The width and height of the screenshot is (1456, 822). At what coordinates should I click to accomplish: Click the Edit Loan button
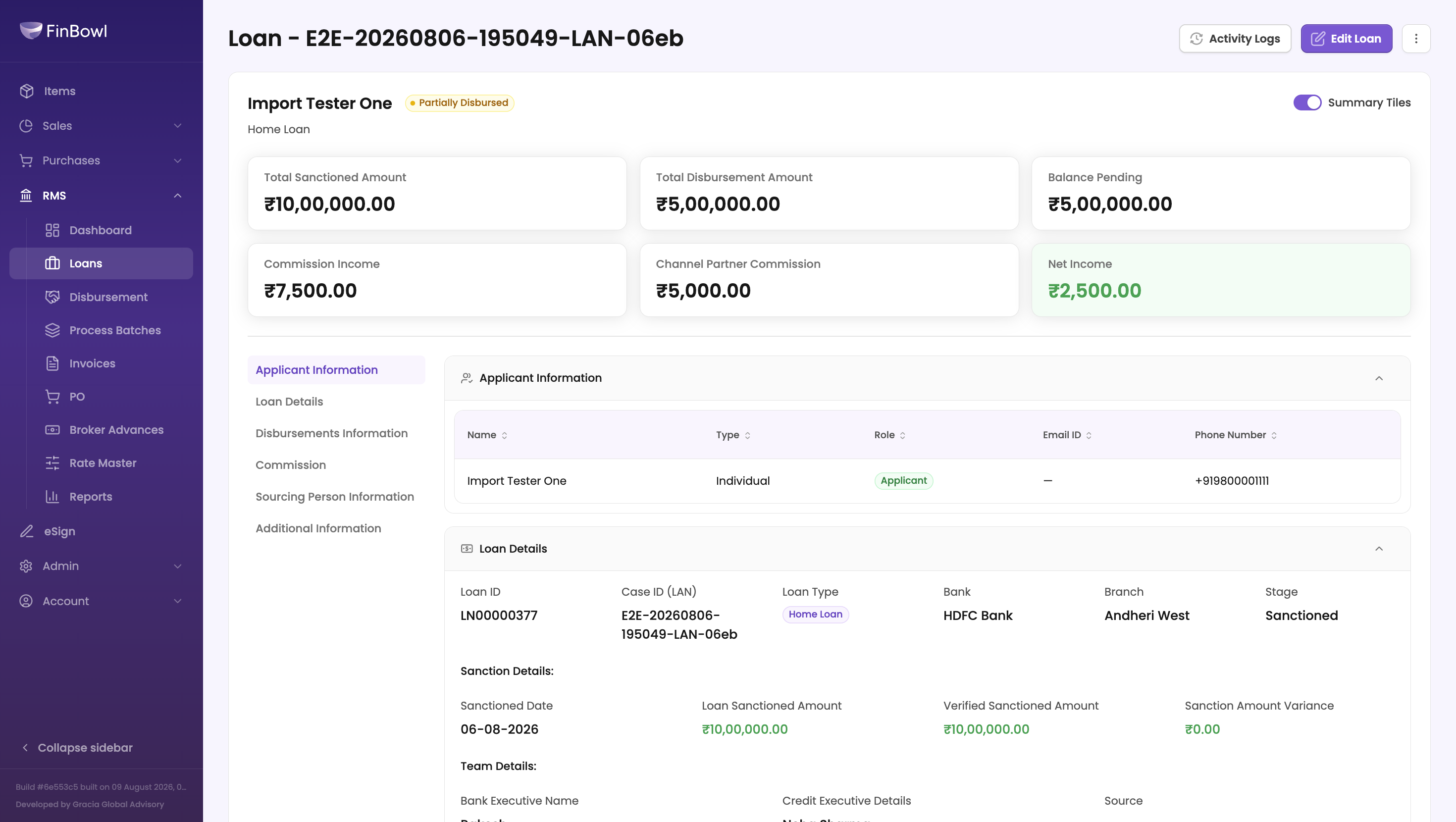[x=1347, y=39]
